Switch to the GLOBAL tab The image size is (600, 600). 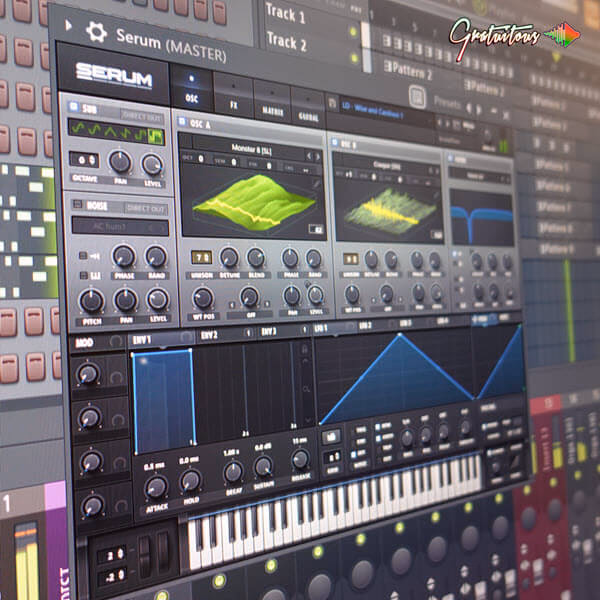(x=308, y=108)
